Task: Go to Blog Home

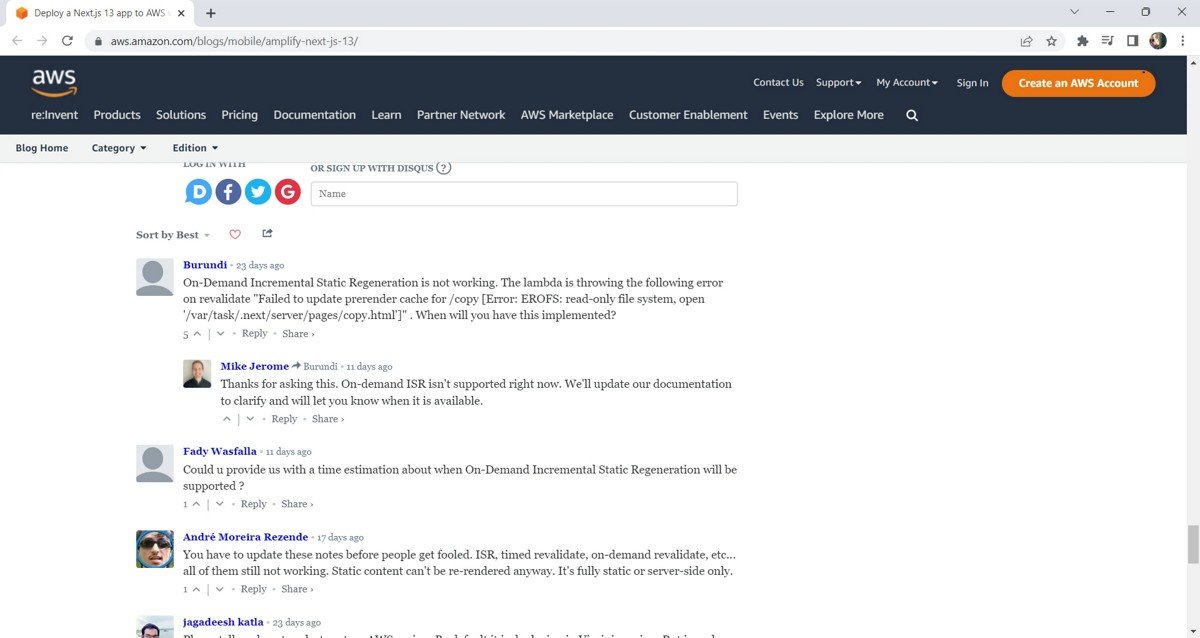Action: click(x=42, y=148)
